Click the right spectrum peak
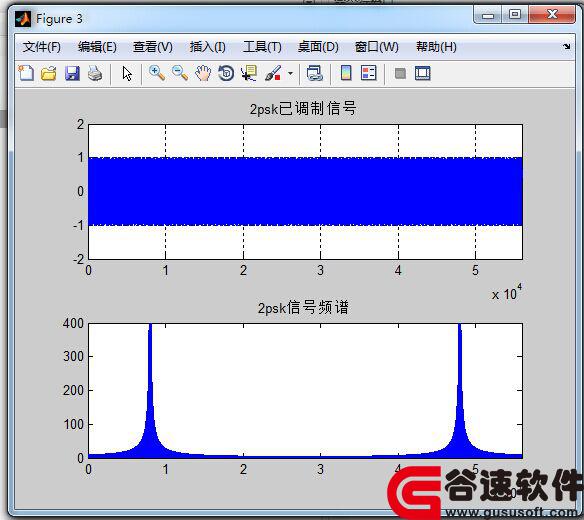The image size is (584, 520). click(460, 391)
